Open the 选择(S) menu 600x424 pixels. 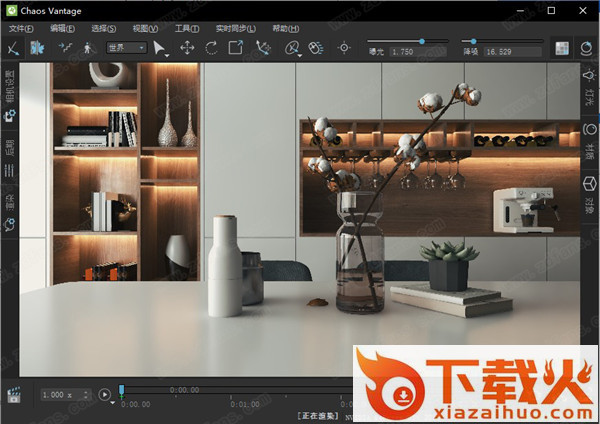point(104,29)
